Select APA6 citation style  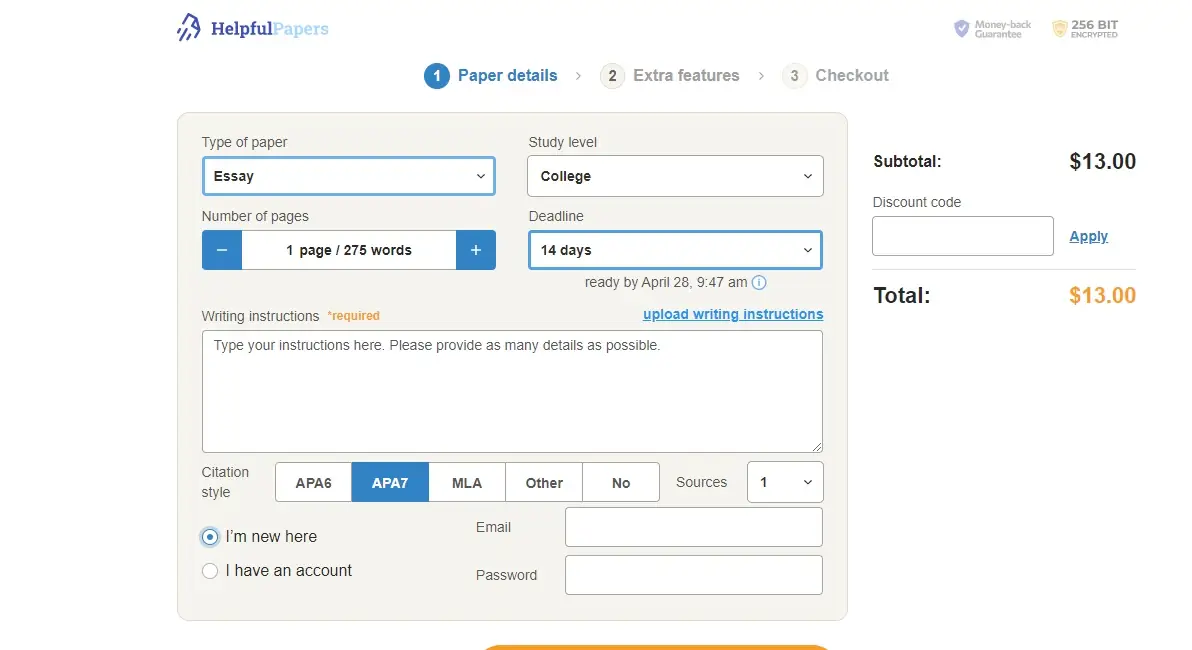[x=313, y=483]
